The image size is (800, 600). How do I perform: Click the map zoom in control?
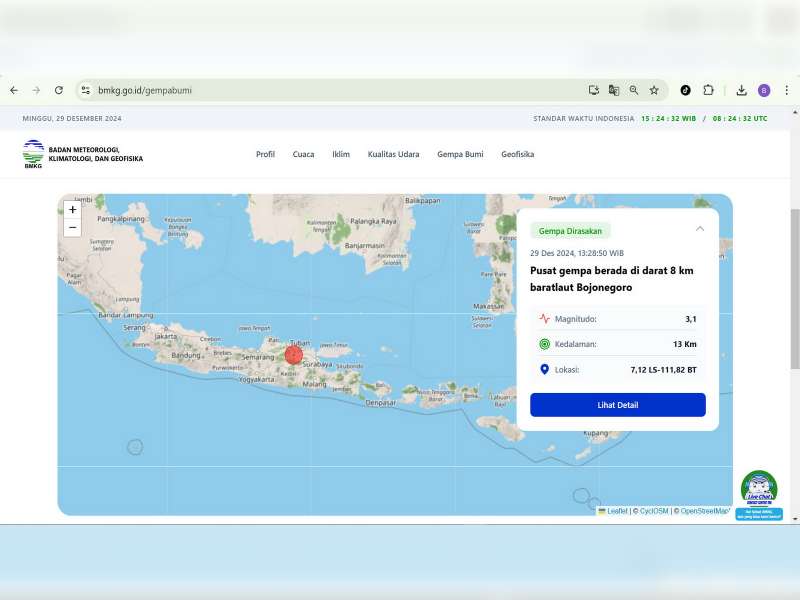click(x=71, y=211)
